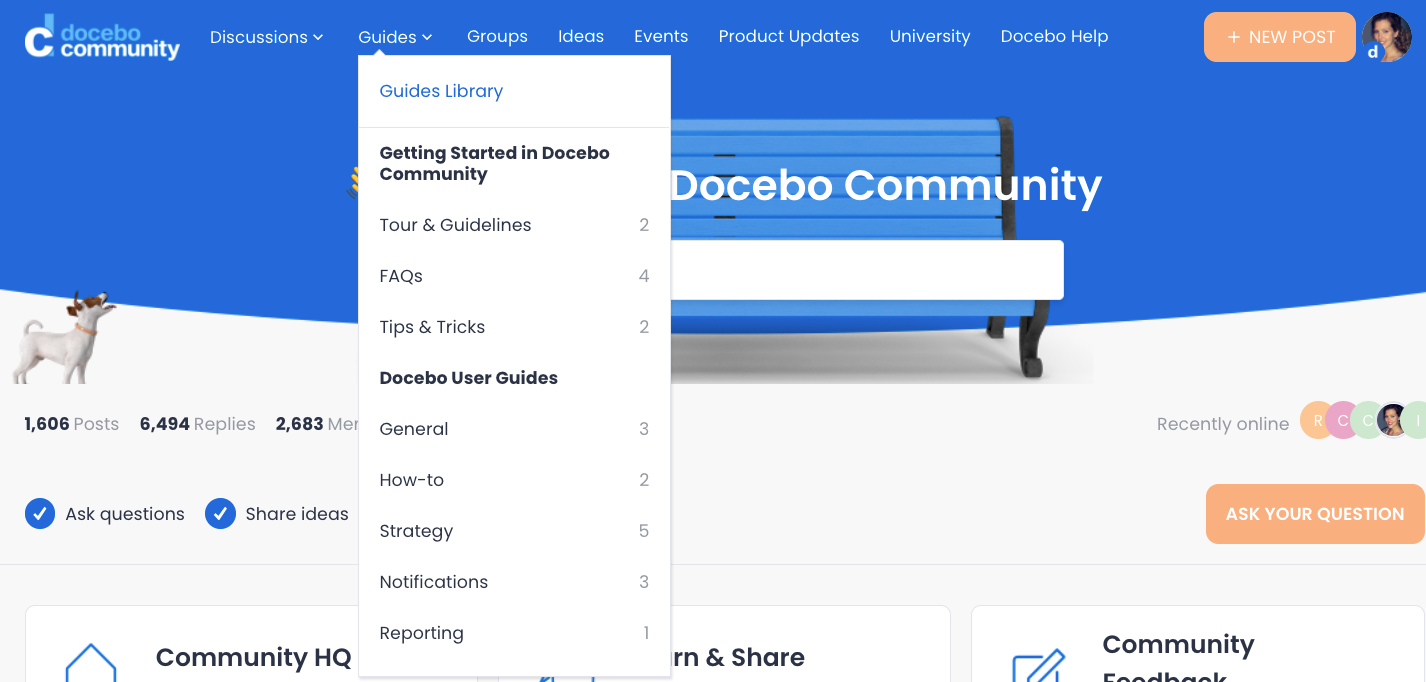Select Strategy in the Guides menu
The image size is (1426, 682).
(x=514, y=531)
